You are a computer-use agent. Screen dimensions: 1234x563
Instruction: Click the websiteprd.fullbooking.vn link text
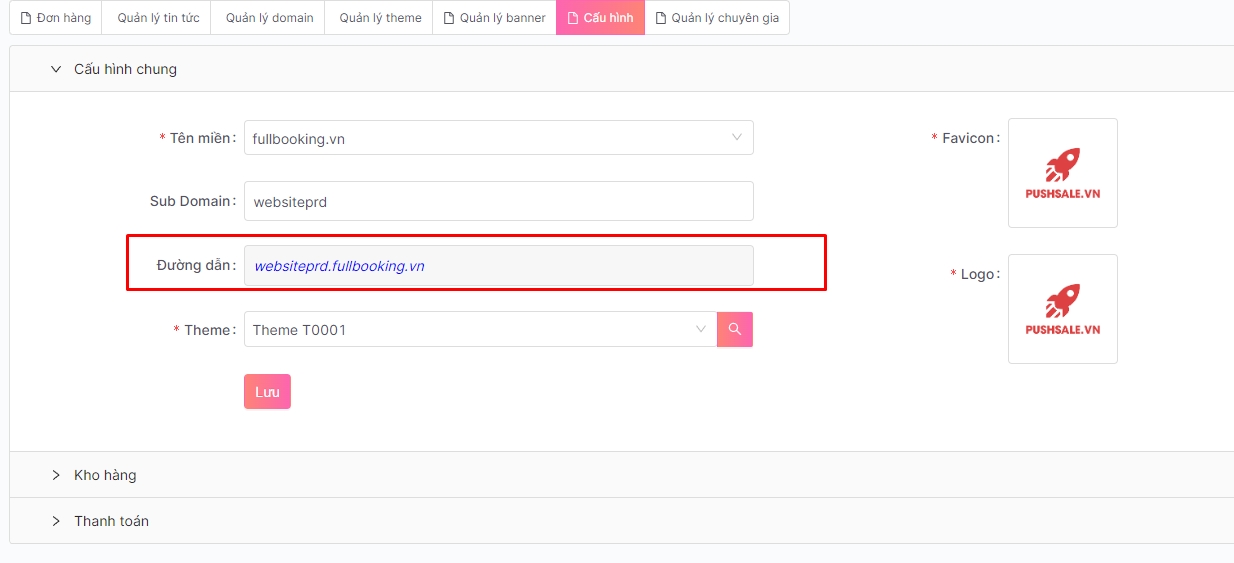pyautogui.click(x=339, y=266)
